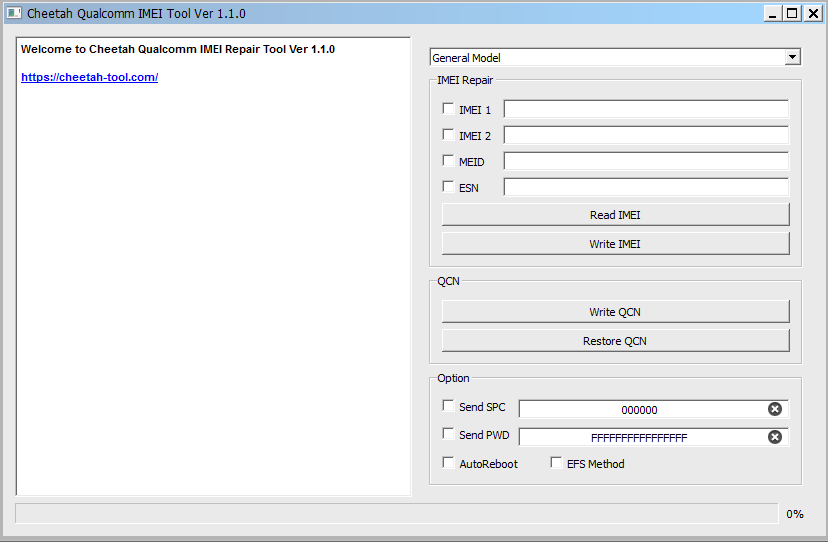The width and height of the screenshot is (828, 542).
Task: Close the Cheetah Qualcomm IMEI Tool window
Action: click(x=813, y=14)
